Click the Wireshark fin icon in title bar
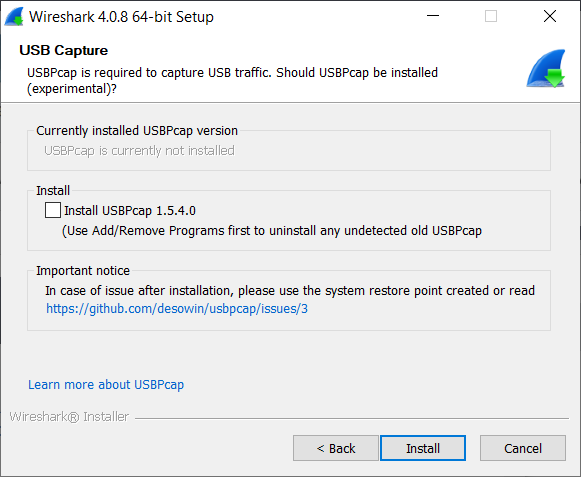 [14, 17]
